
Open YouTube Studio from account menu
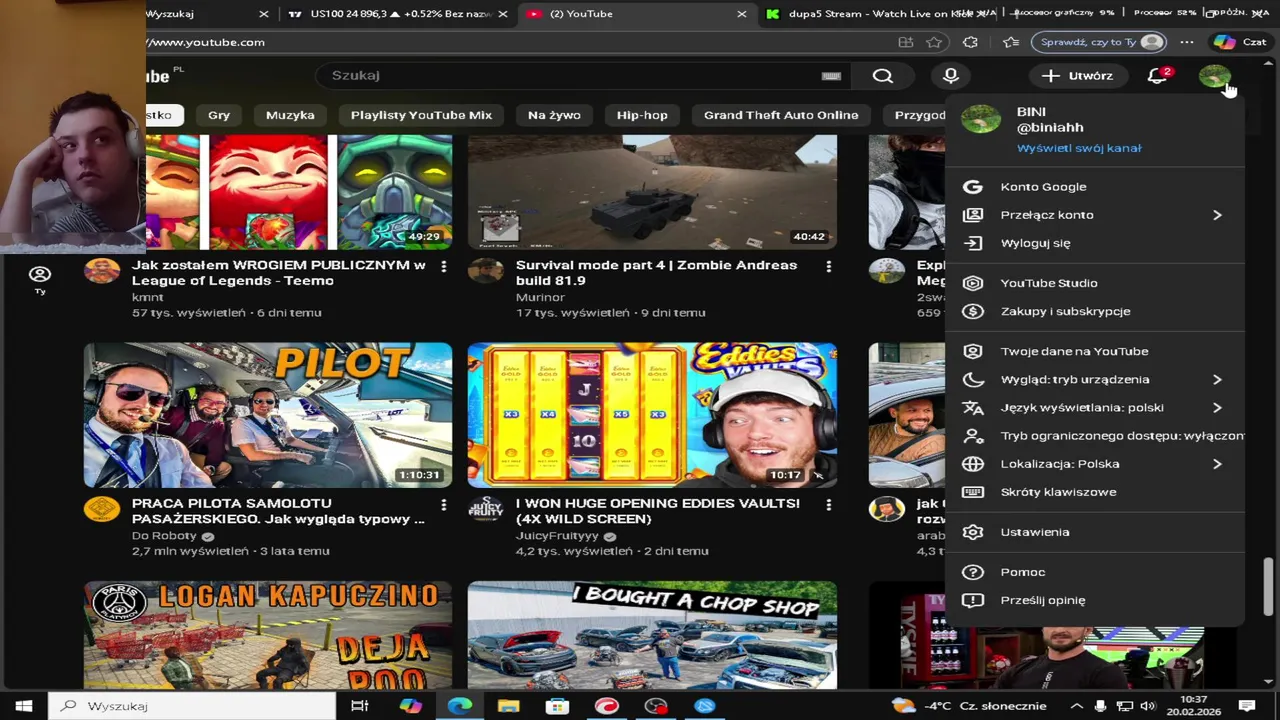(1095, 283)
